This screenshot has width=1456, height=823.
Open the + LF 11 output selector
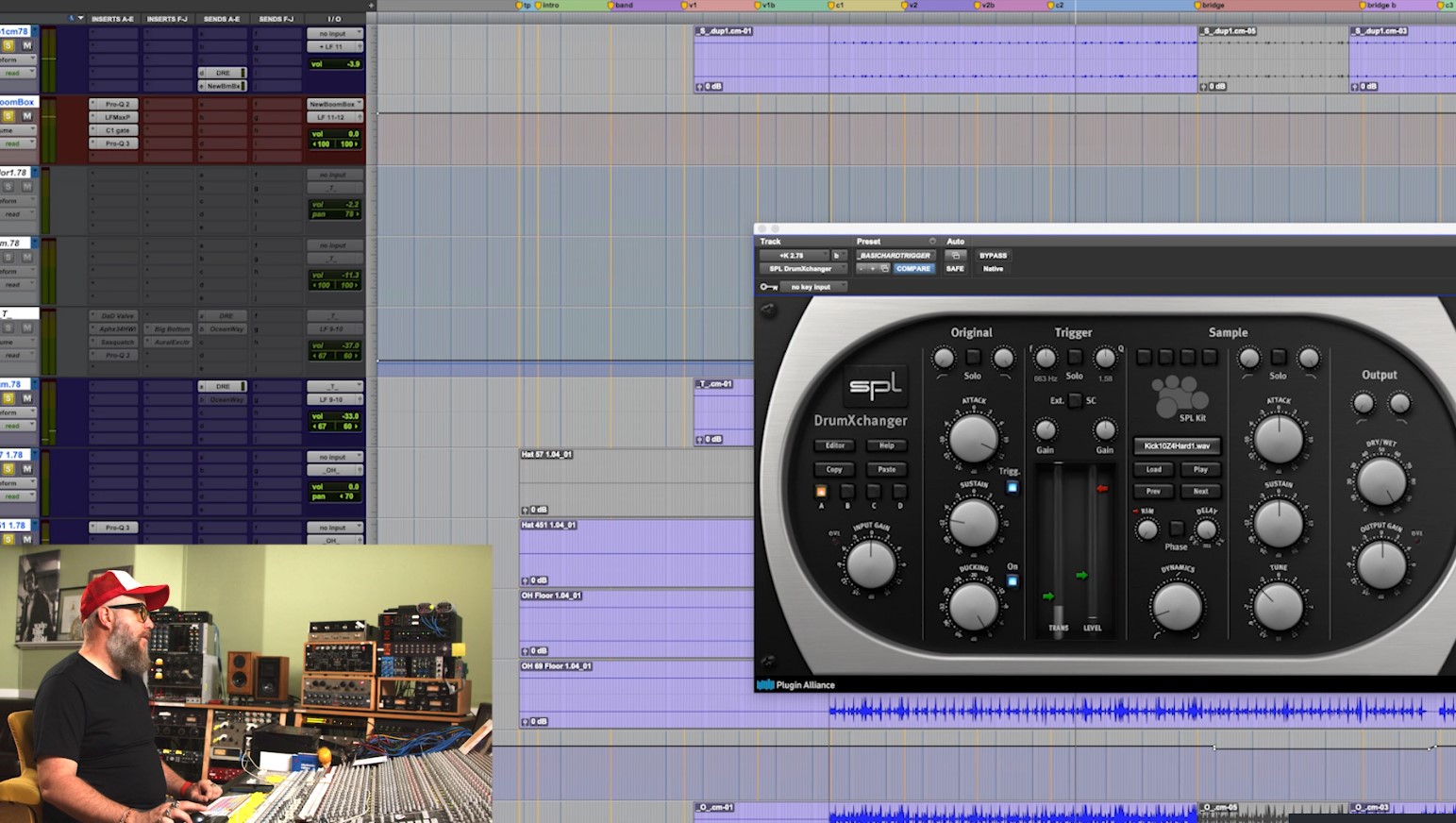point(335,46)
